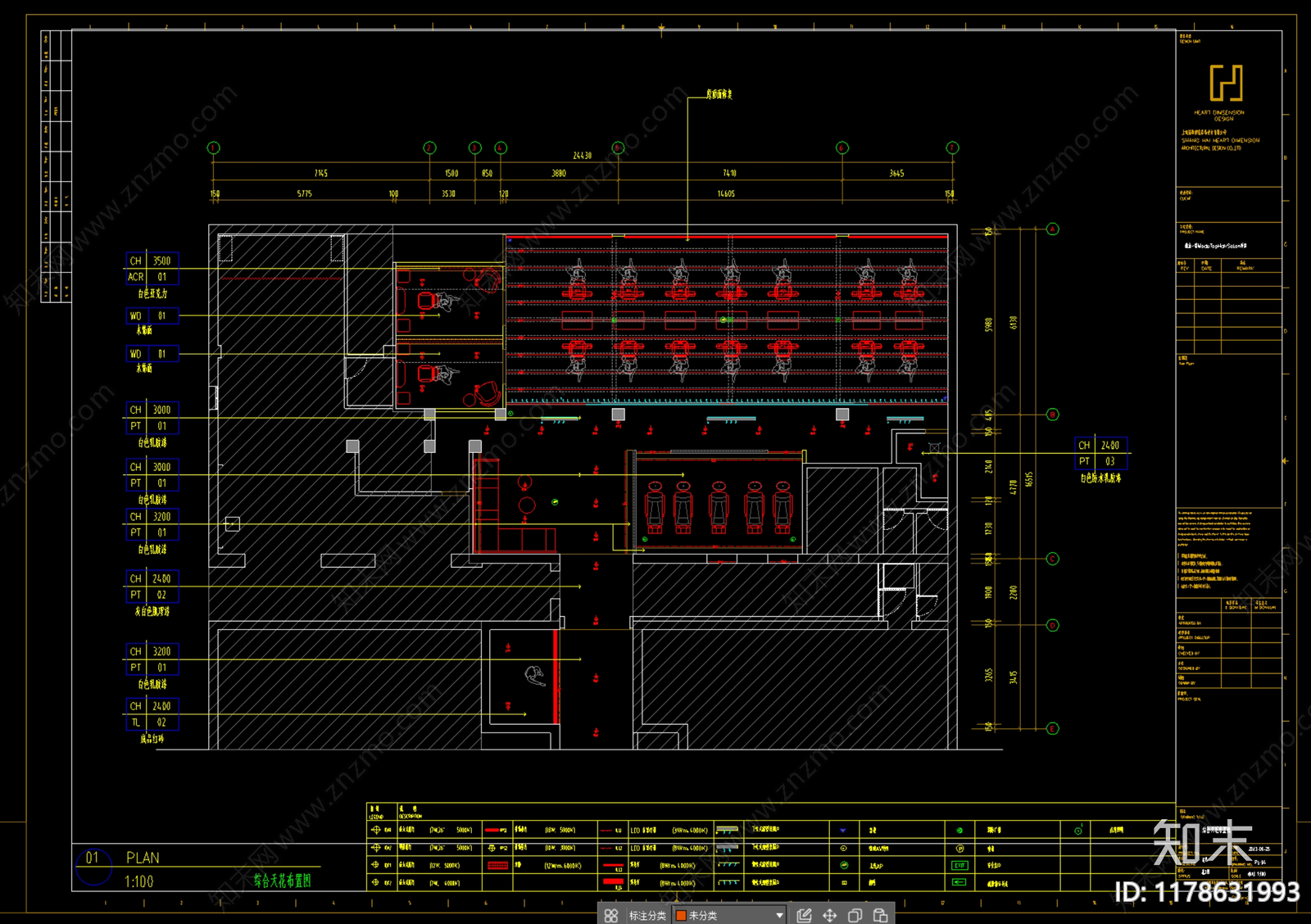The height and width of the screenshot is (924, 1311).
Task: Open the 未分类 category dropdown
Action: tap(729, 915)
